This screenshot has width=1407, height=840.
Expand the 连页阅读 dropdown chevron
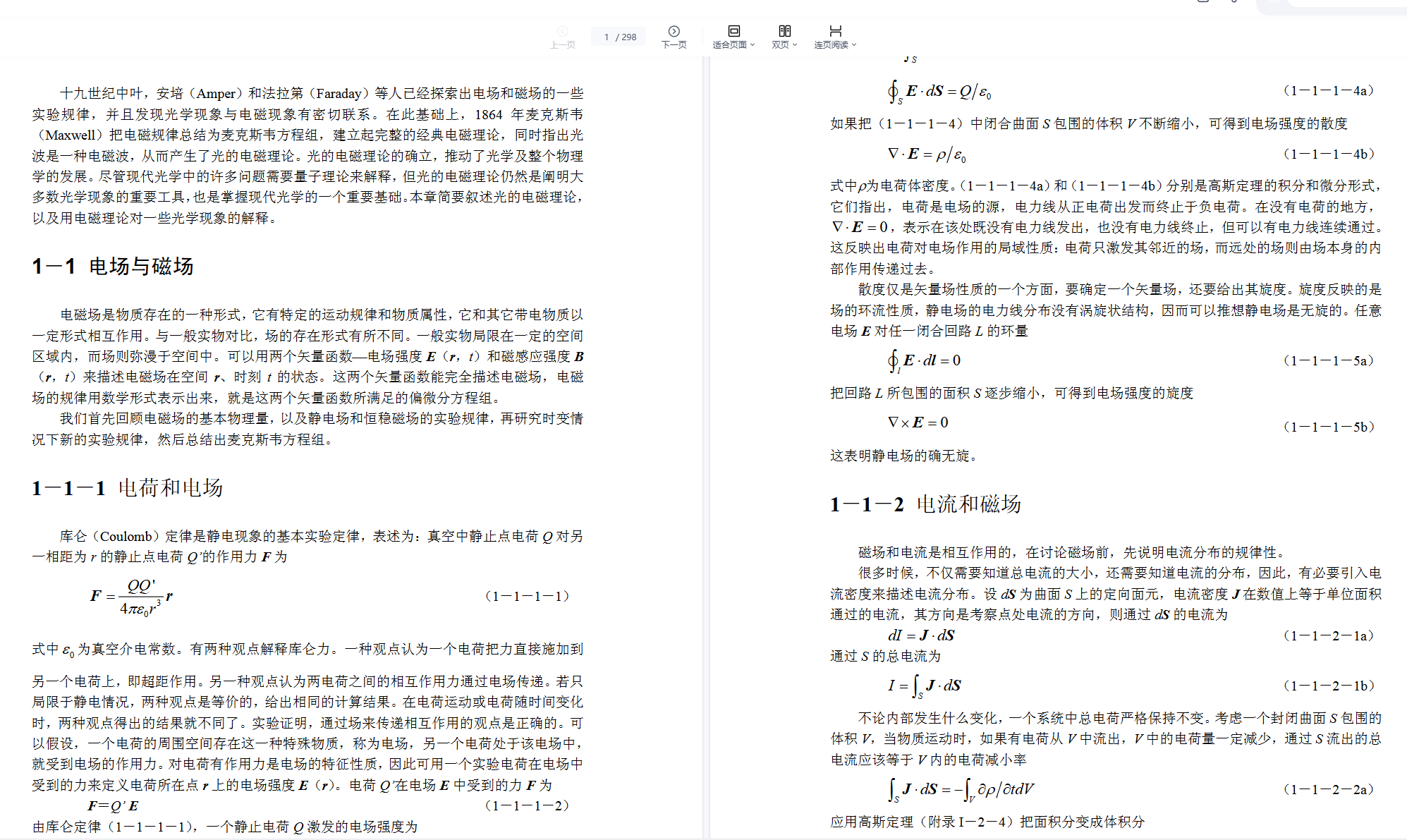click(x=854, y=45)
